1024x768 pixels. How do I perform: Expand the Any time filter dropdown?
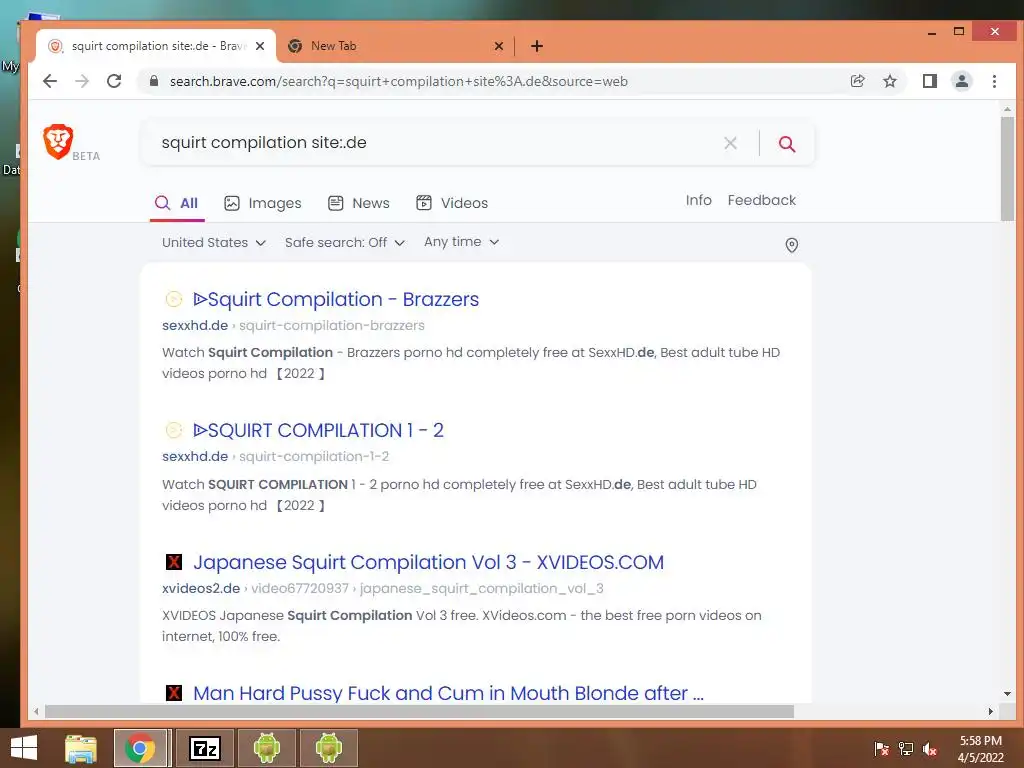pos(462,242)
